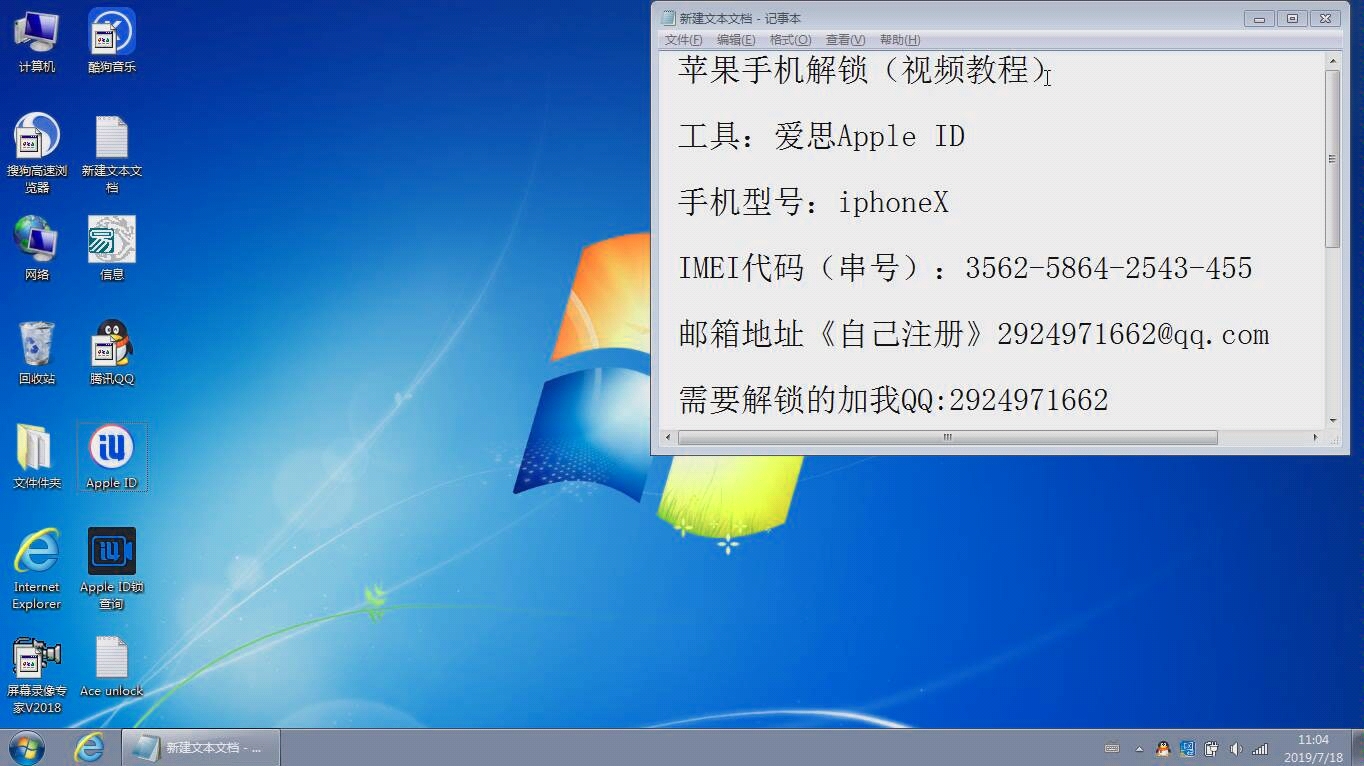This screenshot has width=1364, height=766.
Task: Open the 查看(V) menu in Notepad
Action: click(845, 40)
